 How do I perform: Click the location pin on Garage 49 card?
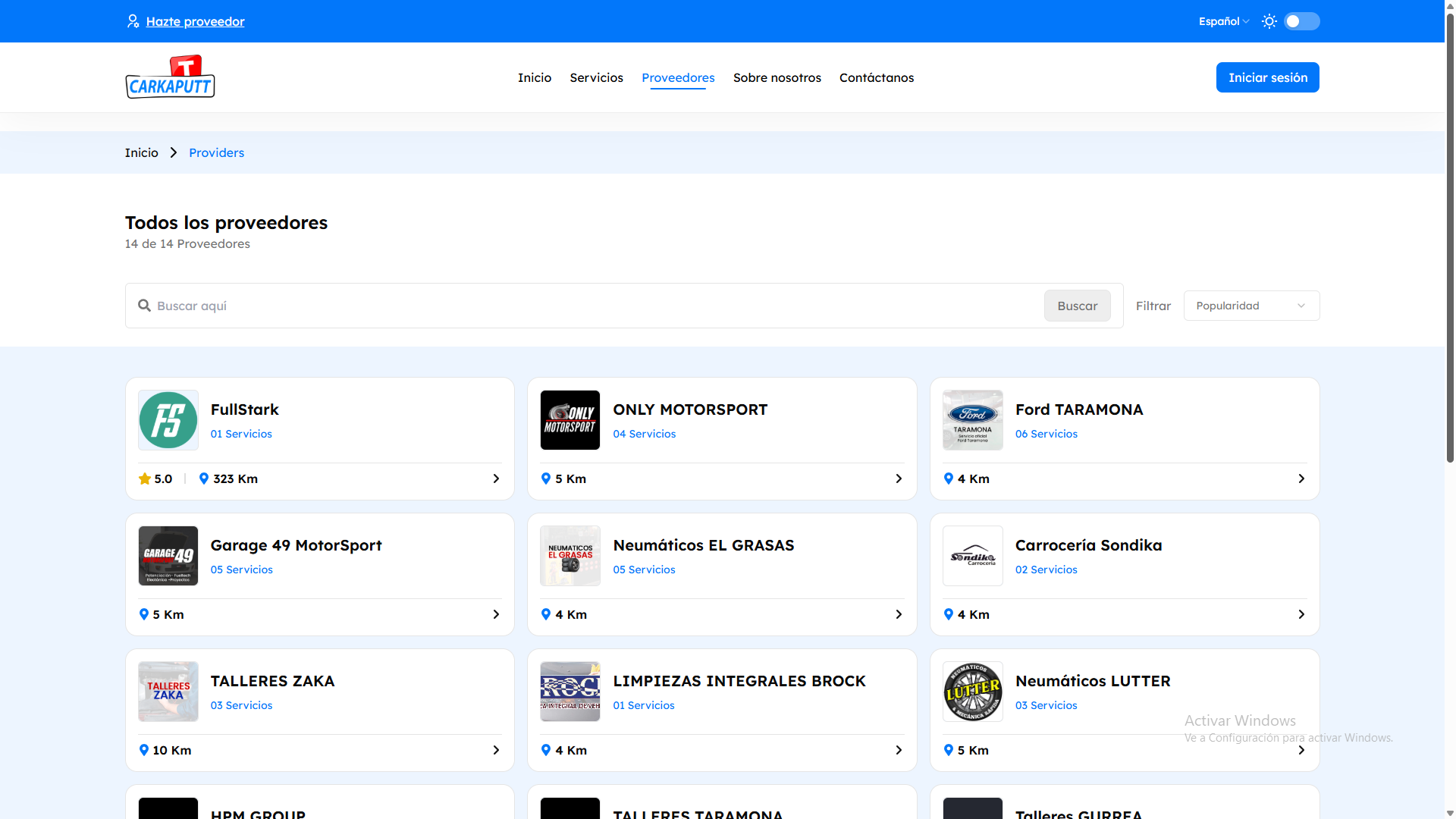144,614
